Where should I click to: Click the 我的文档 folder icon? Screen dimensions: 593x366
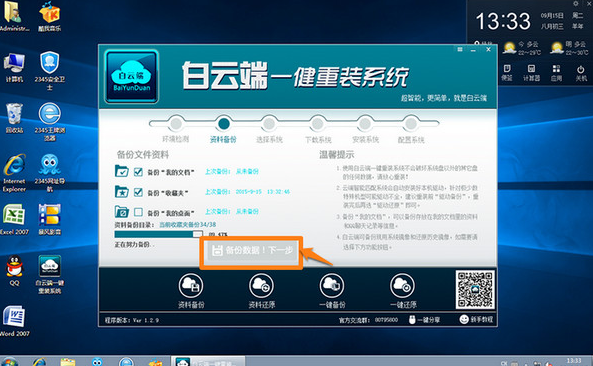(x=122, y=171)
